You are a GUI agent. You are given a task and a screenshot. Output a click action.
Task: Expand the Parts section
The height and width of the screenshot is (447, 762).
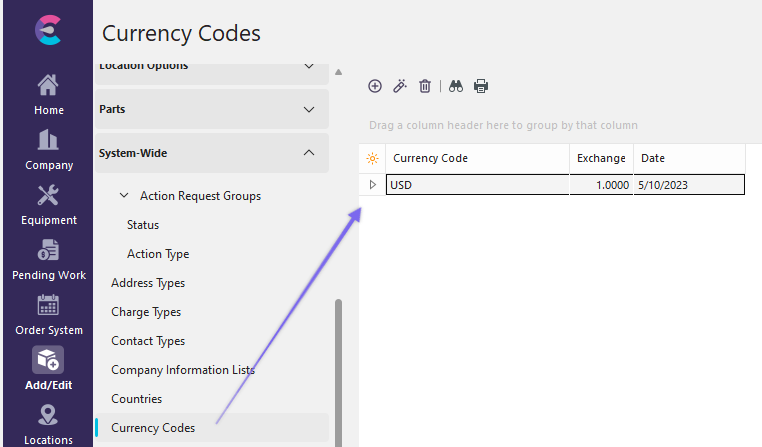coord(309,109)
